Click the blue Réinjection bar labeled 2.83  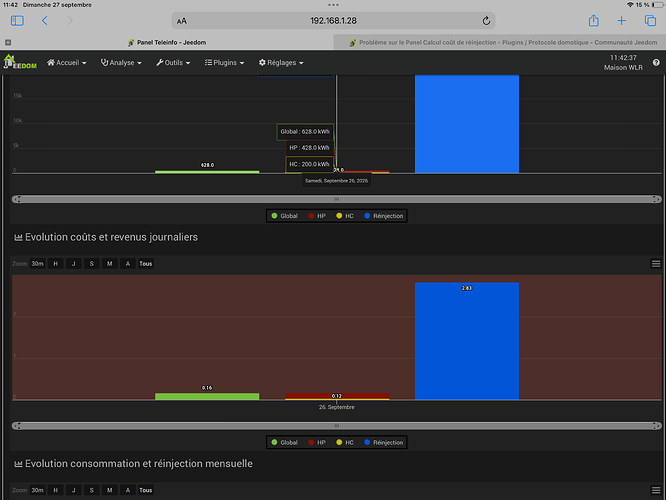coord(467,341)
